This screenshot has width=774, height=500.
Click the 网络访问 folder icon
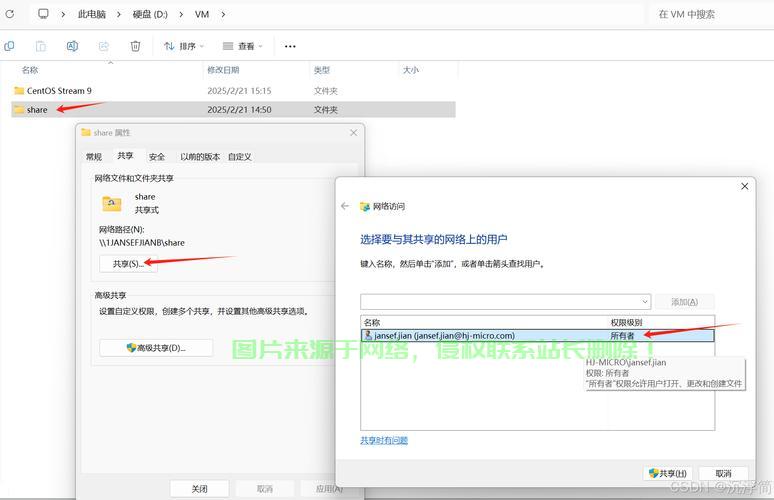(365, 206)
